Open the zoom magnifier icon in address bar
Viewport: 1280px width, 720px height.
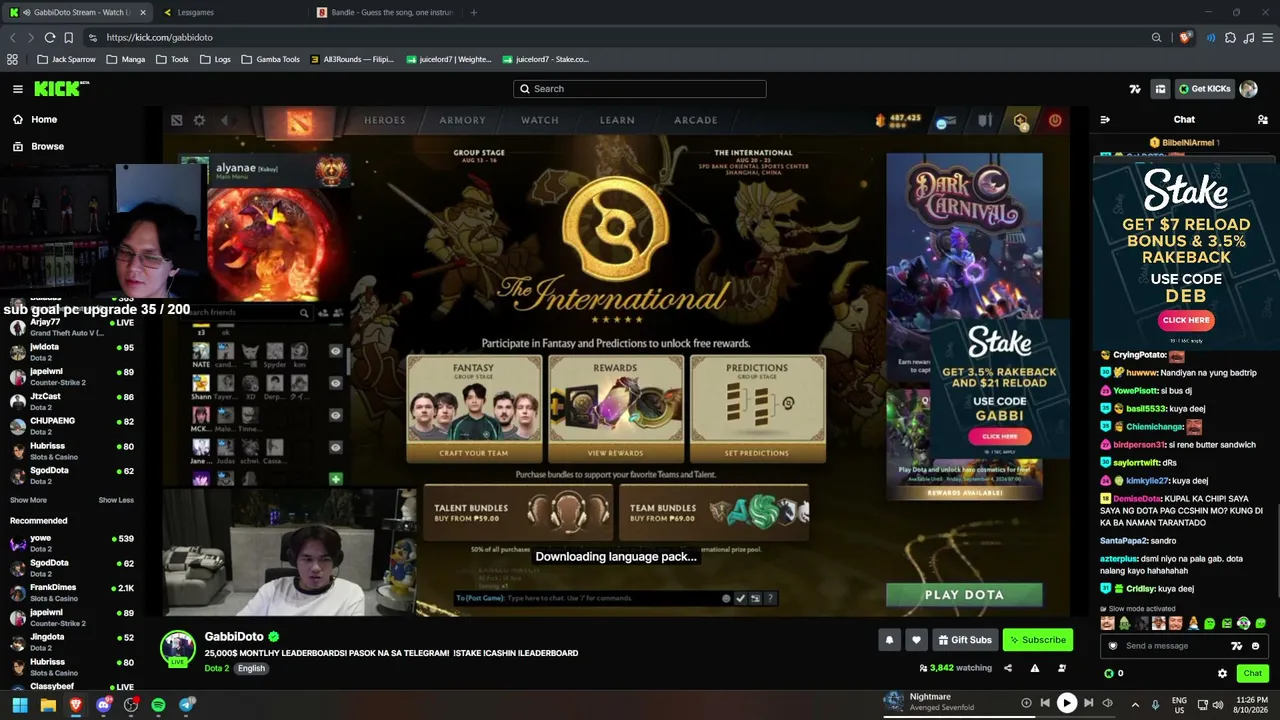tap(1156, 37)
